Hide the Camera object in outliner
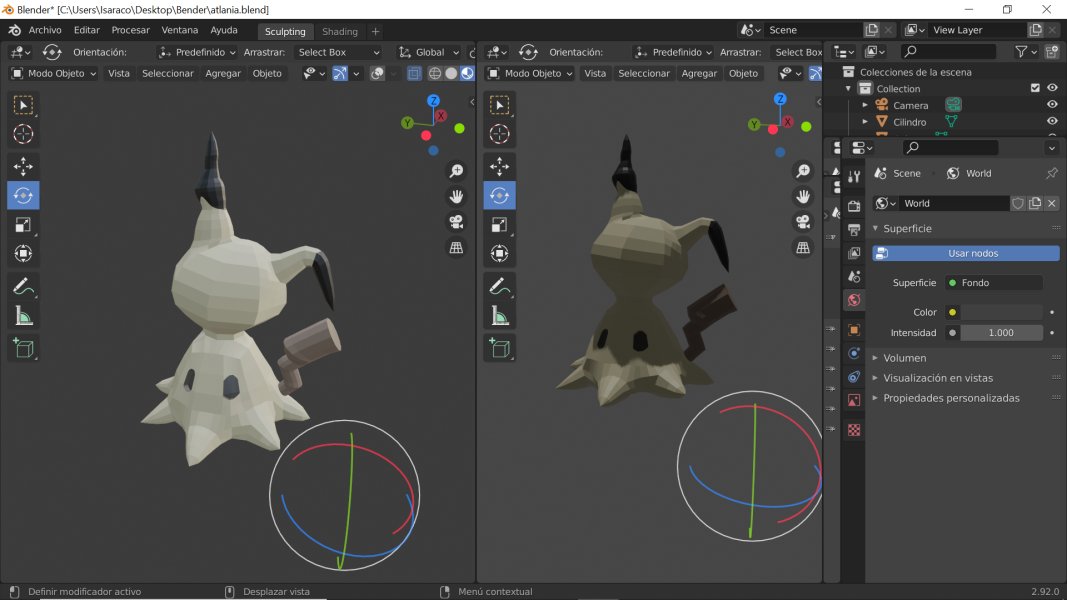 coord(1052,105)
